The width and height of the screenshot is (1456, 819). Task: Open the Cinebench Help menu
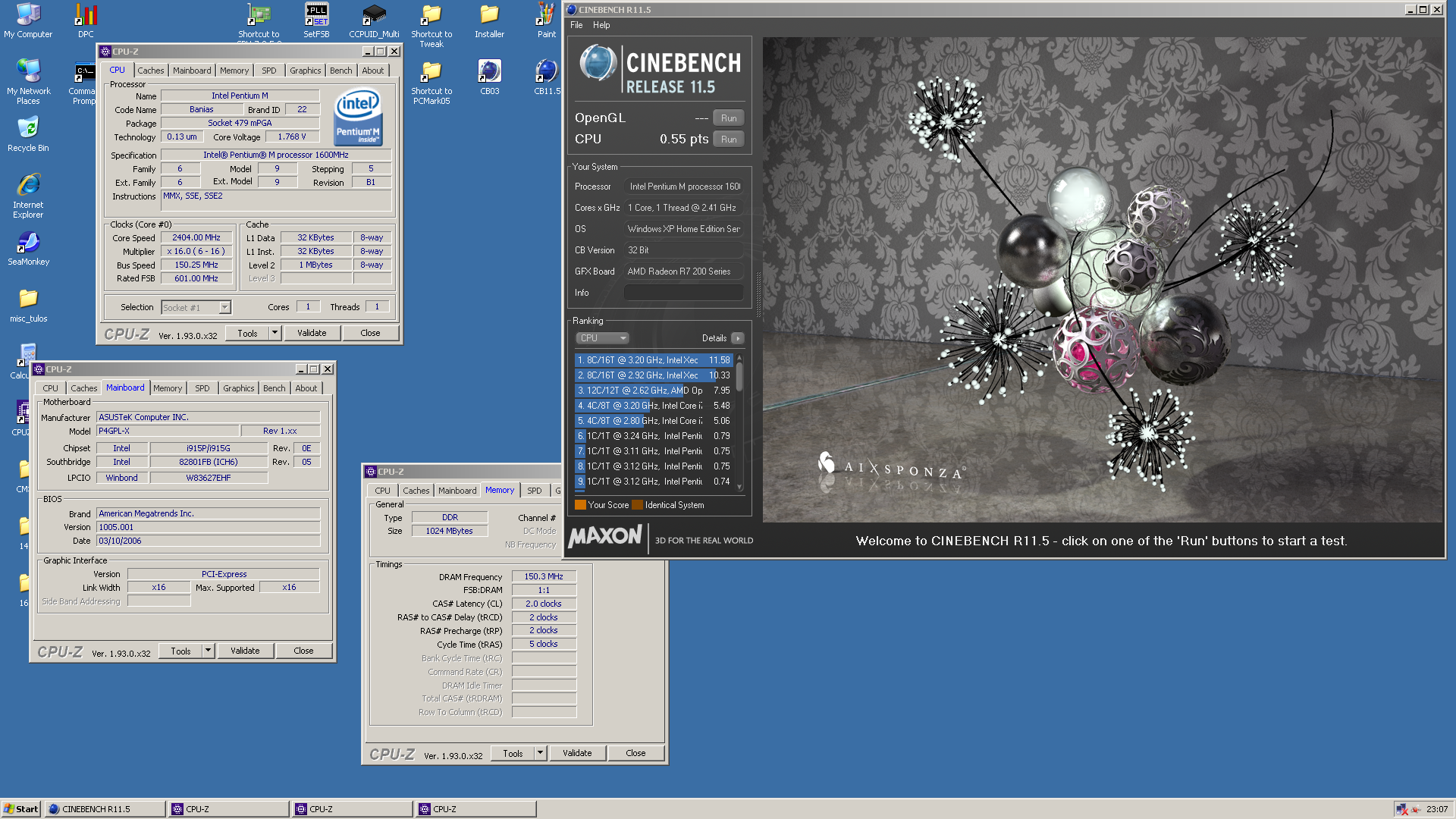point(601,25)
